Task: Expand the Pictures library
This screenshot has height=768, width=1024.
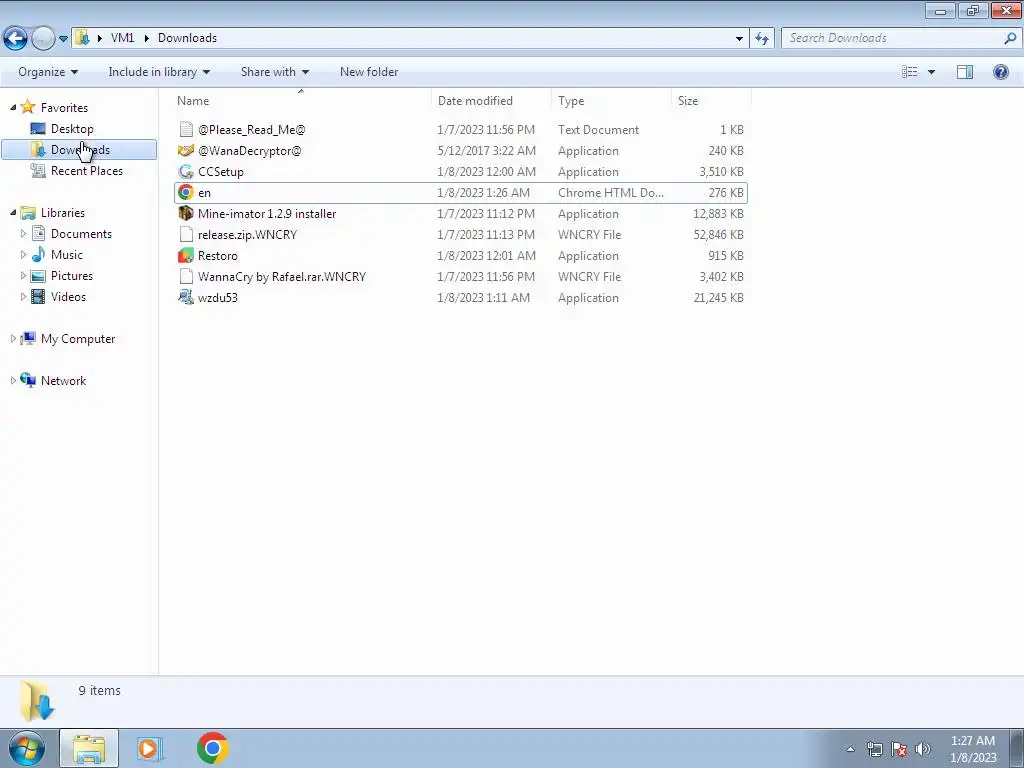Action: click(x=24, y=276)
